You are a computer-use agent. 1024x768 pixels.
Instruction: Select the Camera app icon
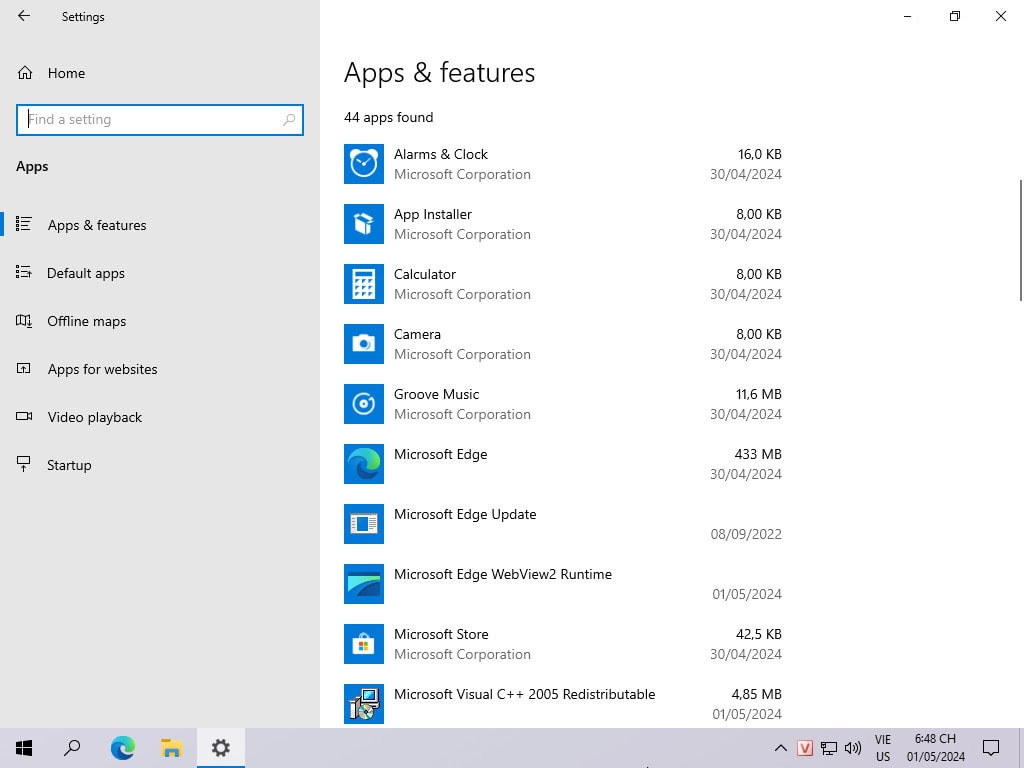364,344
